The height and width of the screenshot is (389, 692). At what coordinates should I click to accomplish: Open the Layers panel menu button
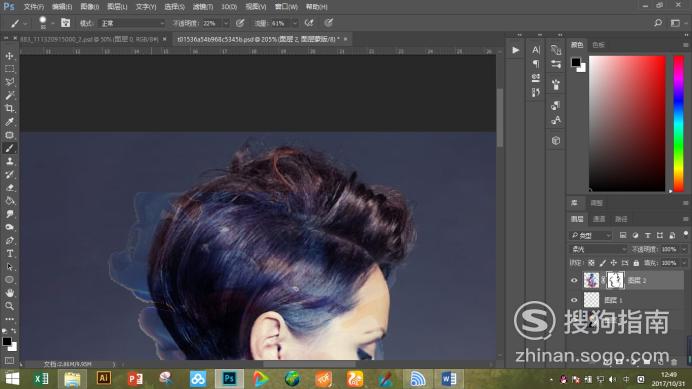pyautogui.click(x=685, y=219)
